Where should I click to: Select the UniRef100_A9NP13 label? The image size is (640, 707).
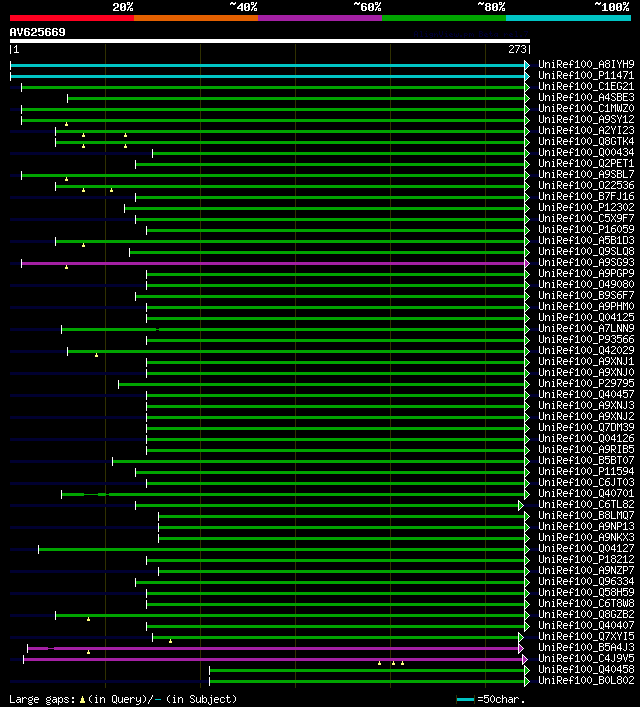586,526
